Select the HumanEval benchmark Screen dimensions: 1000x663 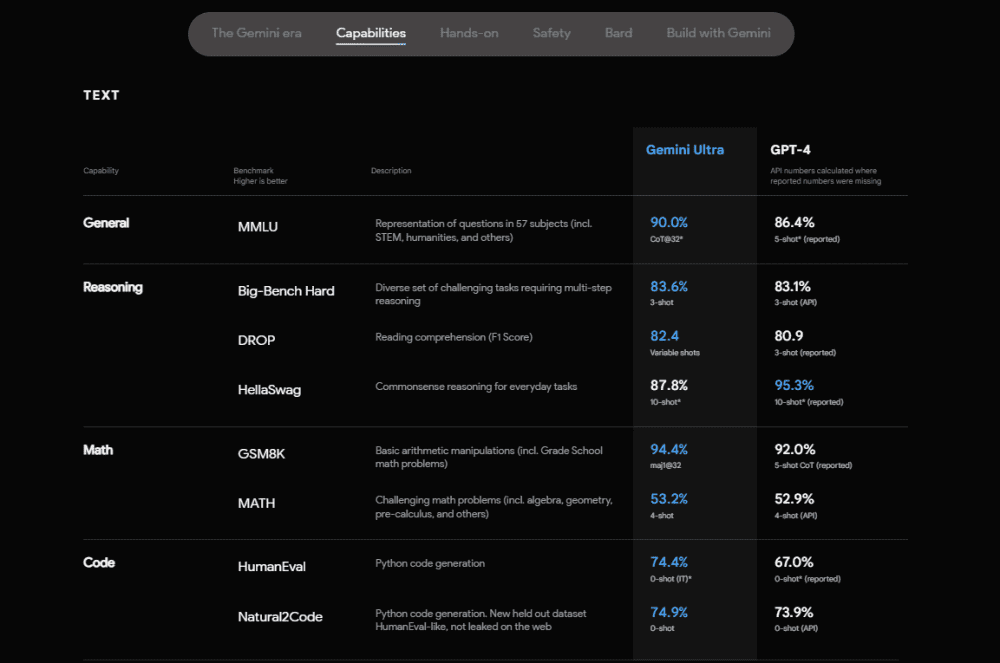pyautogui.click(x=271, y=566)
